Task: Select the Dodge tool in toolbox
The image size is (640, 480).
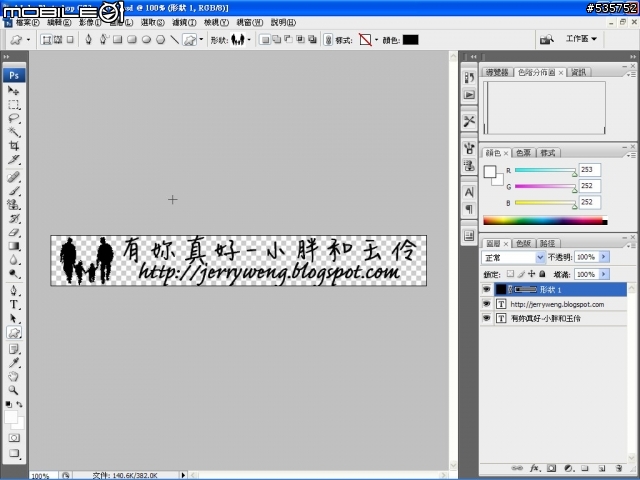Action: point(13,274)
